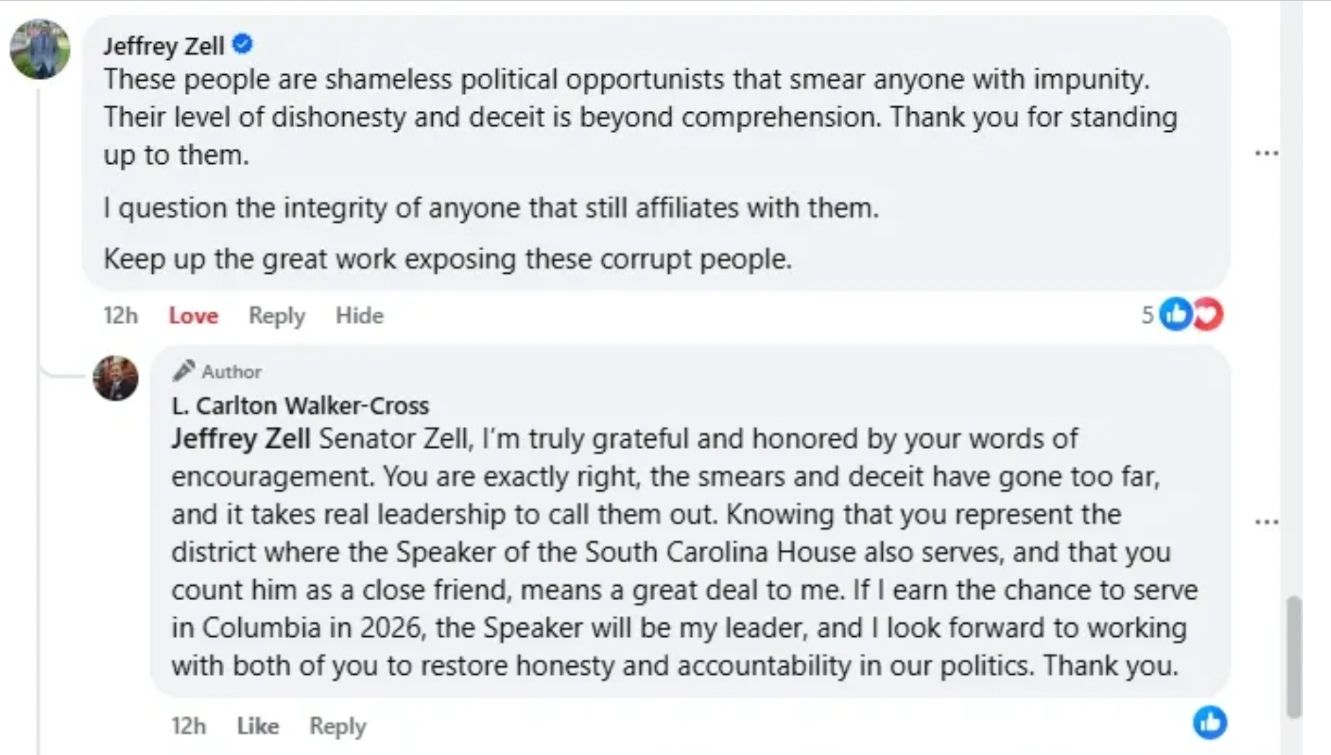Open options menu for Walker-Cross's reply
The height and width of the screenshot is (755, 1331).
click(x=1266, y=522)
